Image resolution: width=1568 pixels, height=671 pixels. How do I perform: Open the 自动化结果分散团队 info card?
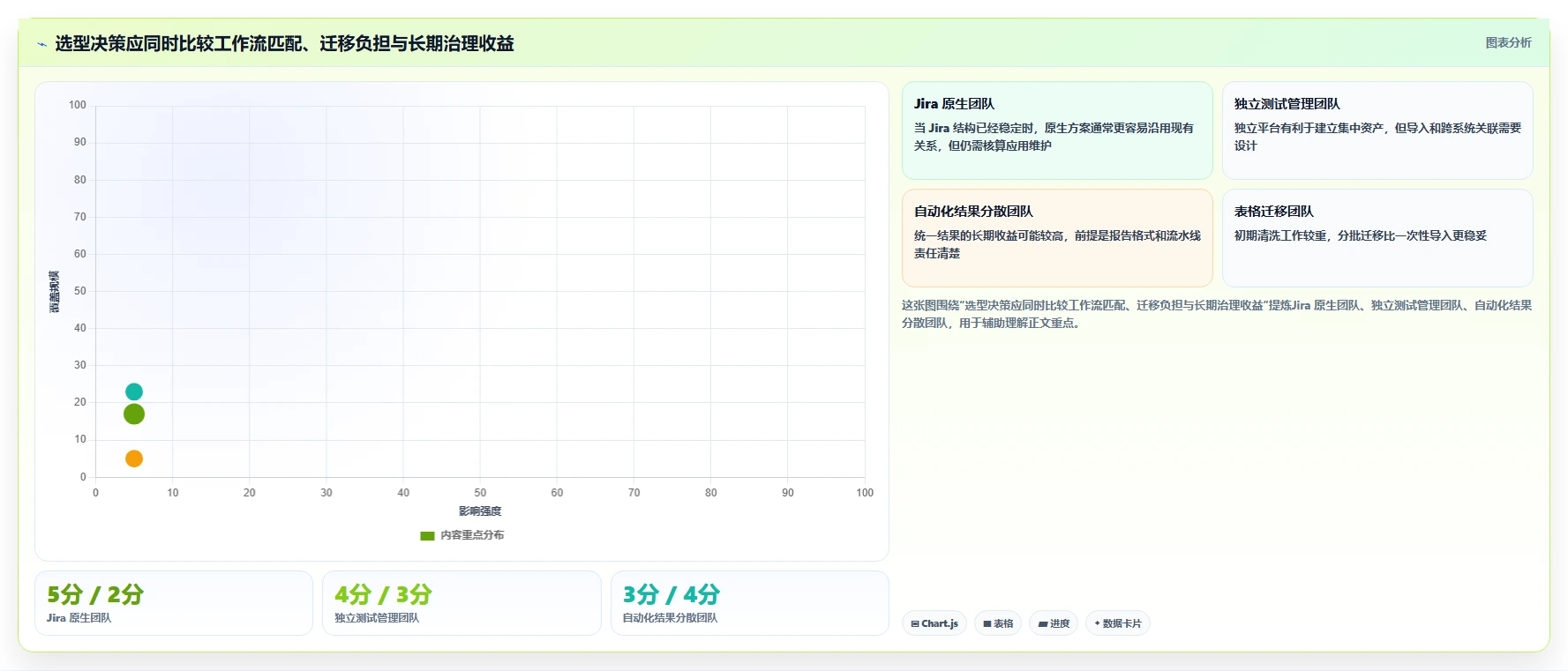[x=1057, y=238]
